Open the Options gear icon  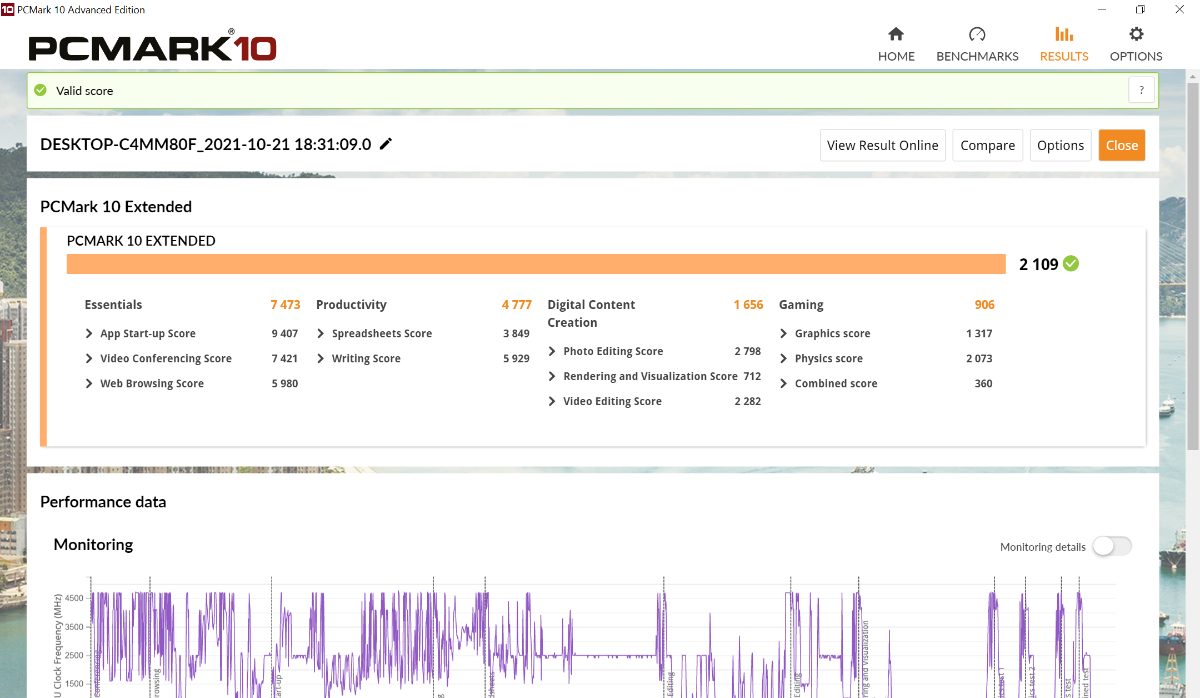pos(1136,35)
